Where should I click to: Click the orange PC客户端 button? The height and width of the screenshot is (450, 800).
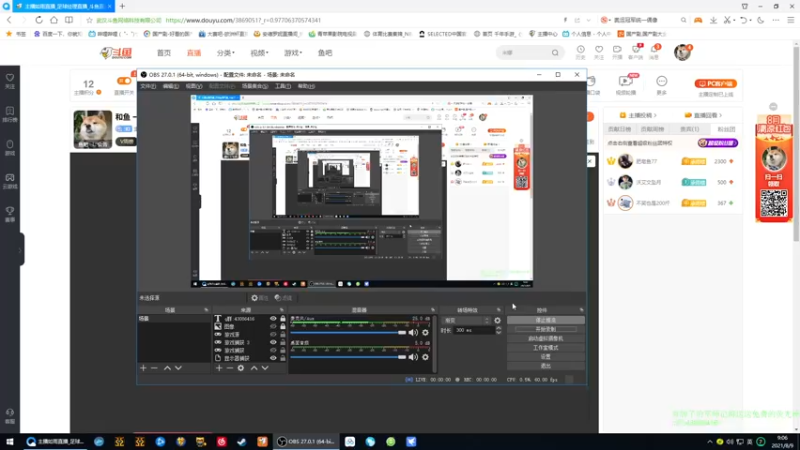[x=715, y=84]
